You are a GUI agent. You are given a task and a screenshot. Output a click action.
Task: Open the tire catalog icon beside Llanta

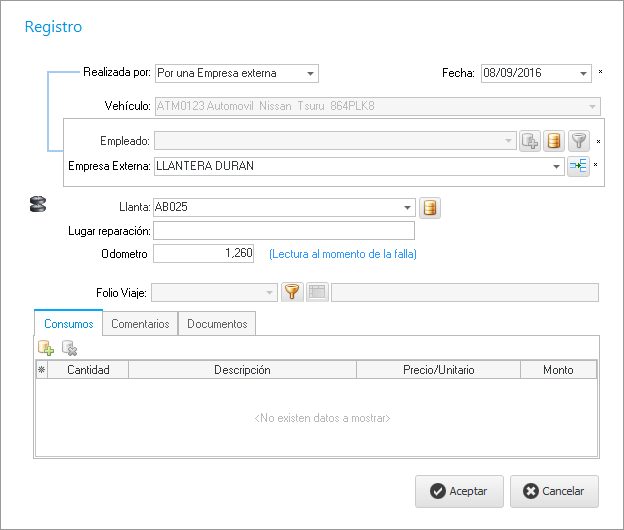click(x=430, y=208)
